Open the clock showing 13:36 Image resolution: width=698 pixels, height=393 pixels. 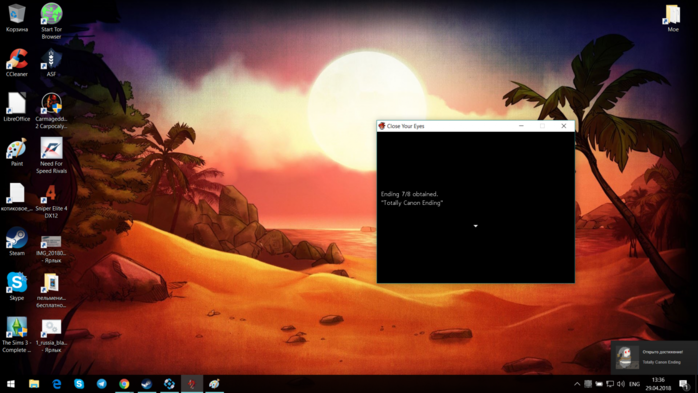tap(658, 384)
